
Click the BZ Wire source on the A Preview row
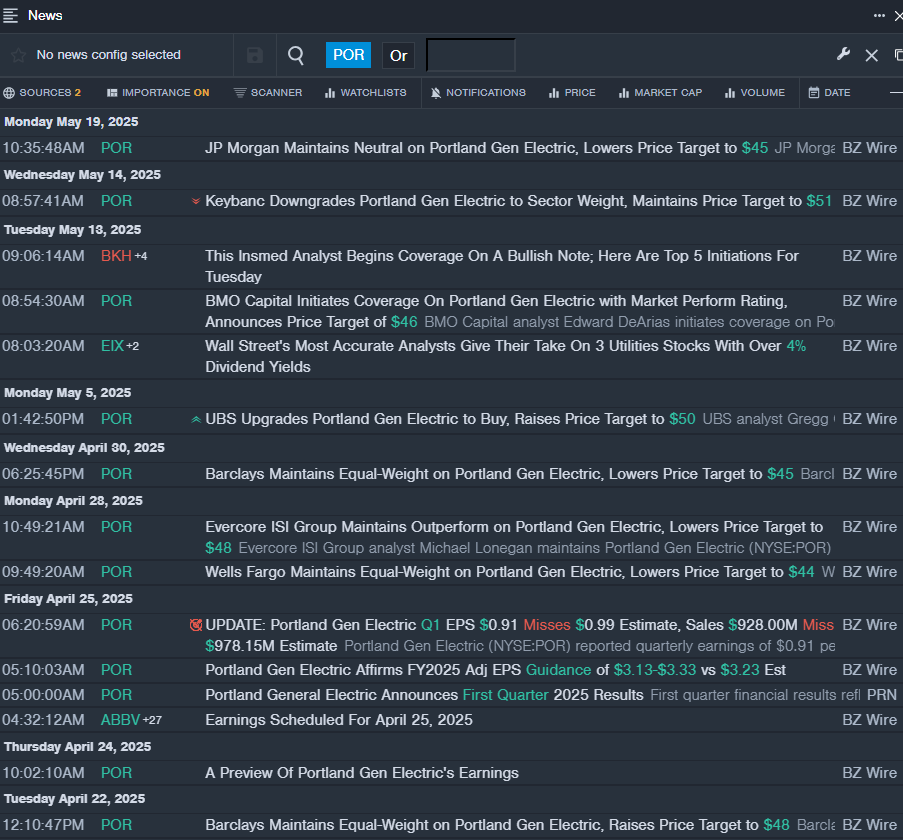click(870, 773)
